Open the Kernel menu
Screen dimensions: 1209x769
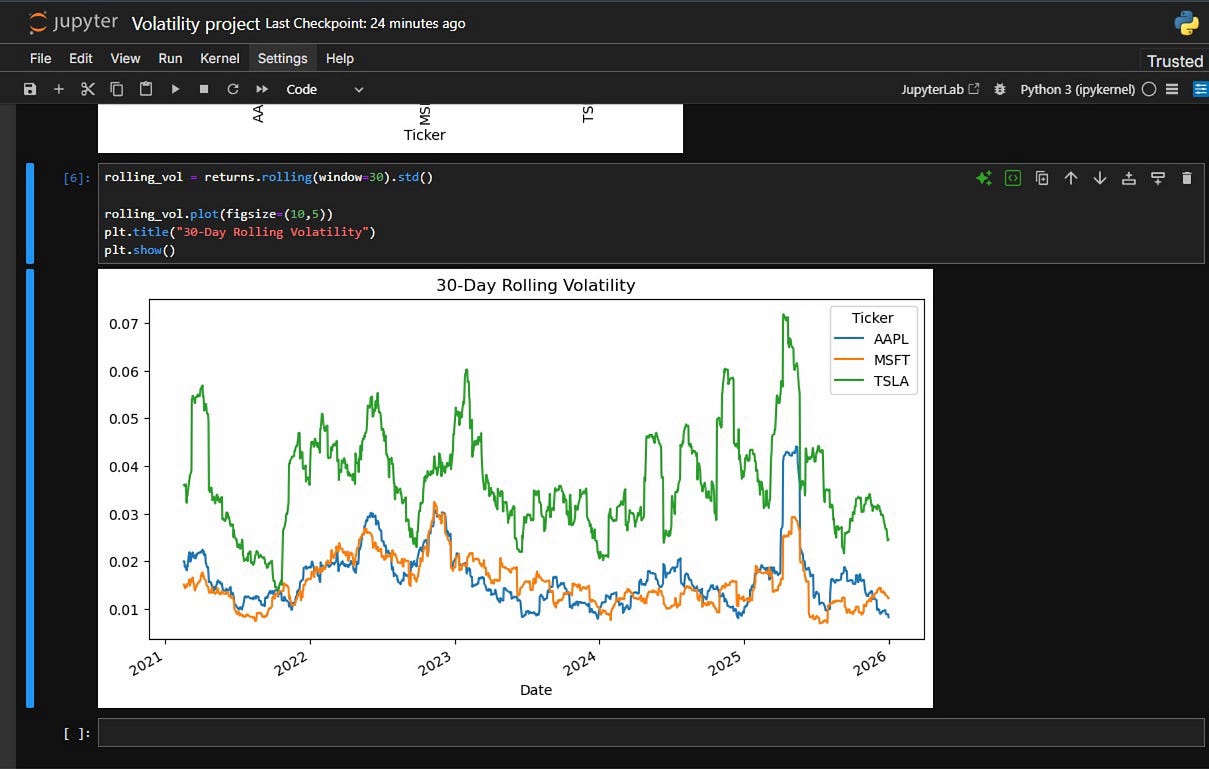(x=220, y=58)
